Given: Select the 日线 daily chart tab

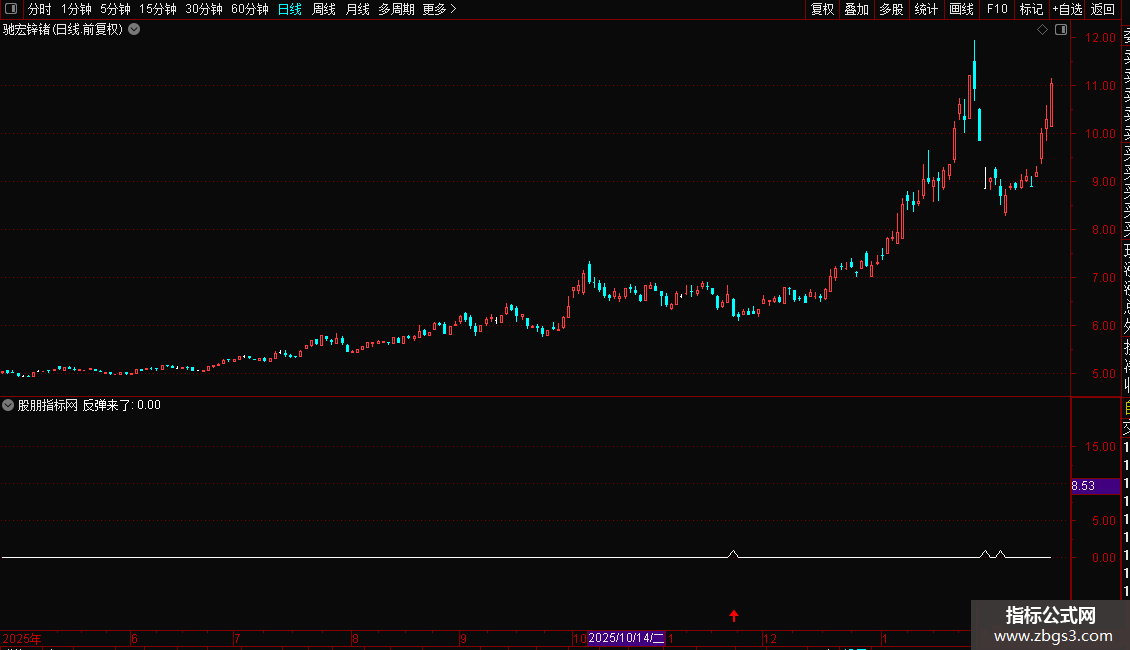Looking at the screenshot, I should click(290, 9).
